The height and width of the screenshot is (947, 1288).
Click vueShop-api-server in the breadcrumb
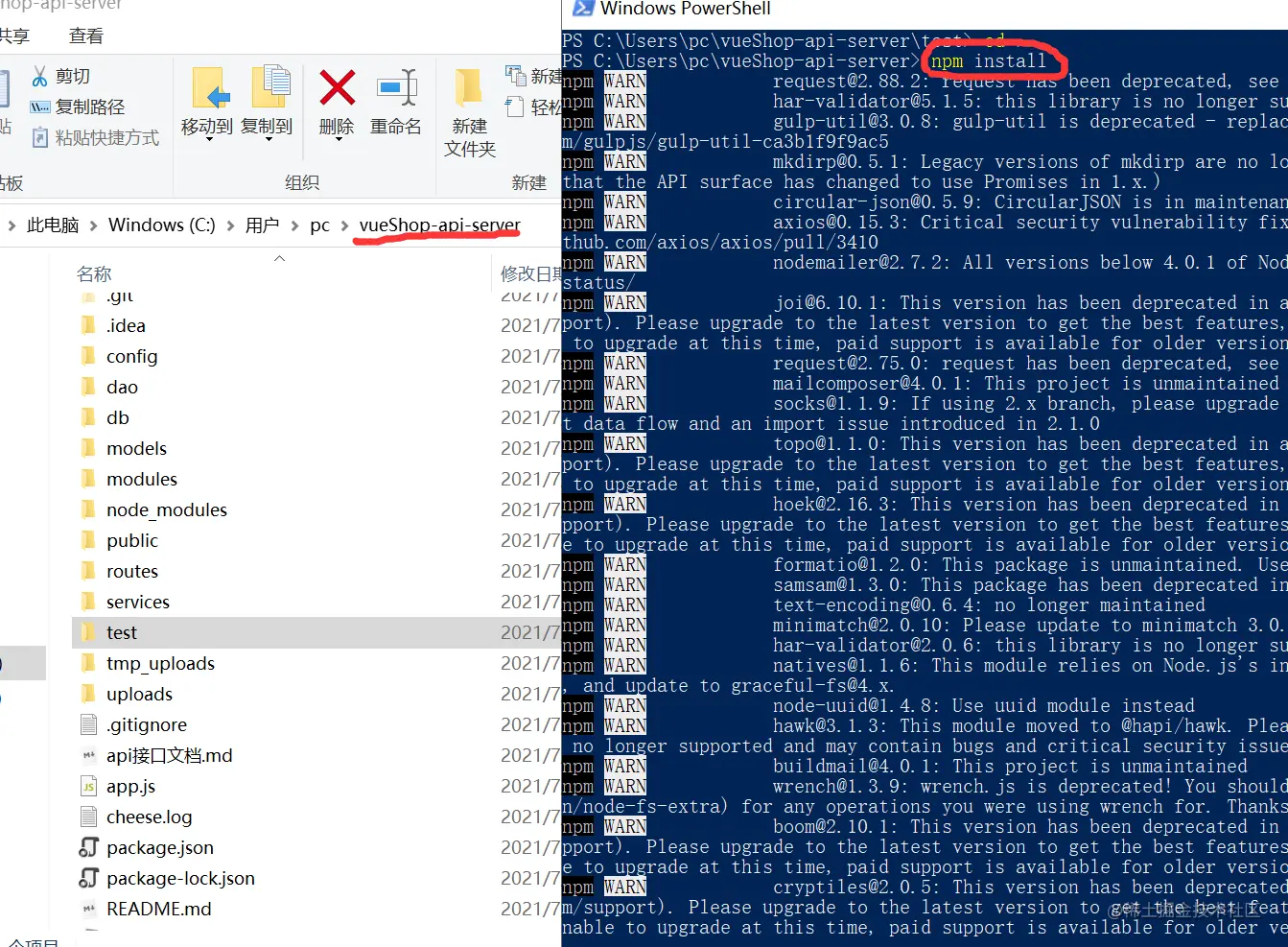coord(439,225)
